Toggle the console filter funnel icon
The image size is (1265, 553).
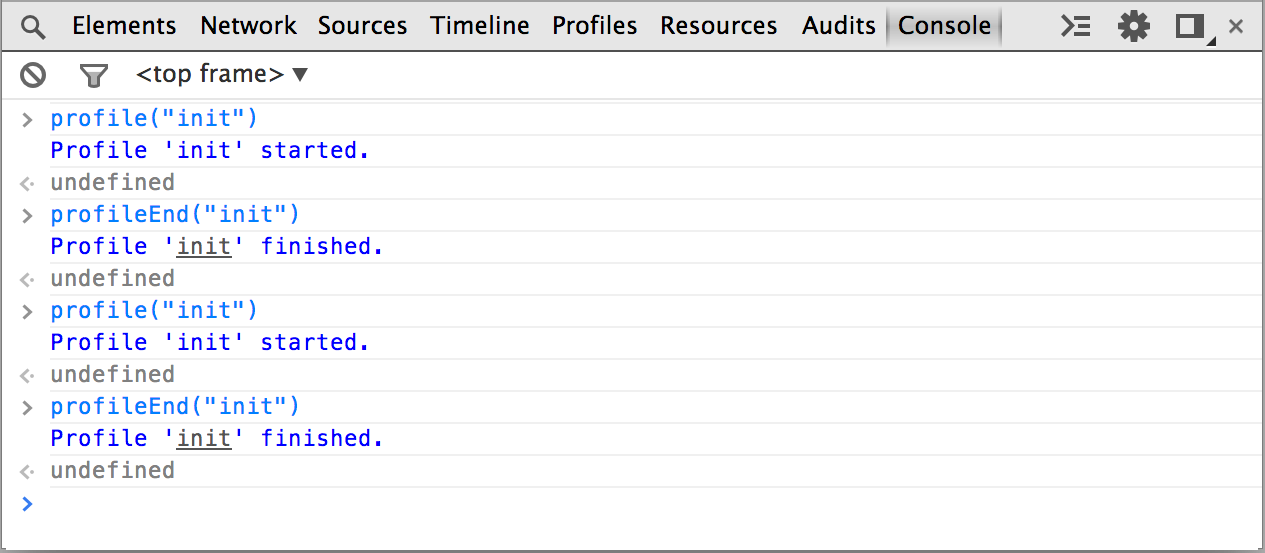click(x=93, y=75)
